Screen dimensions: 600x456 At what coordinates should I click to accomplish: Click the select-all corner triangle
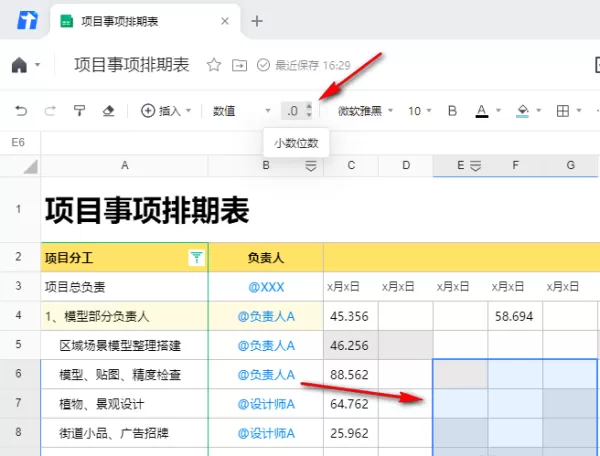[30, 166]
